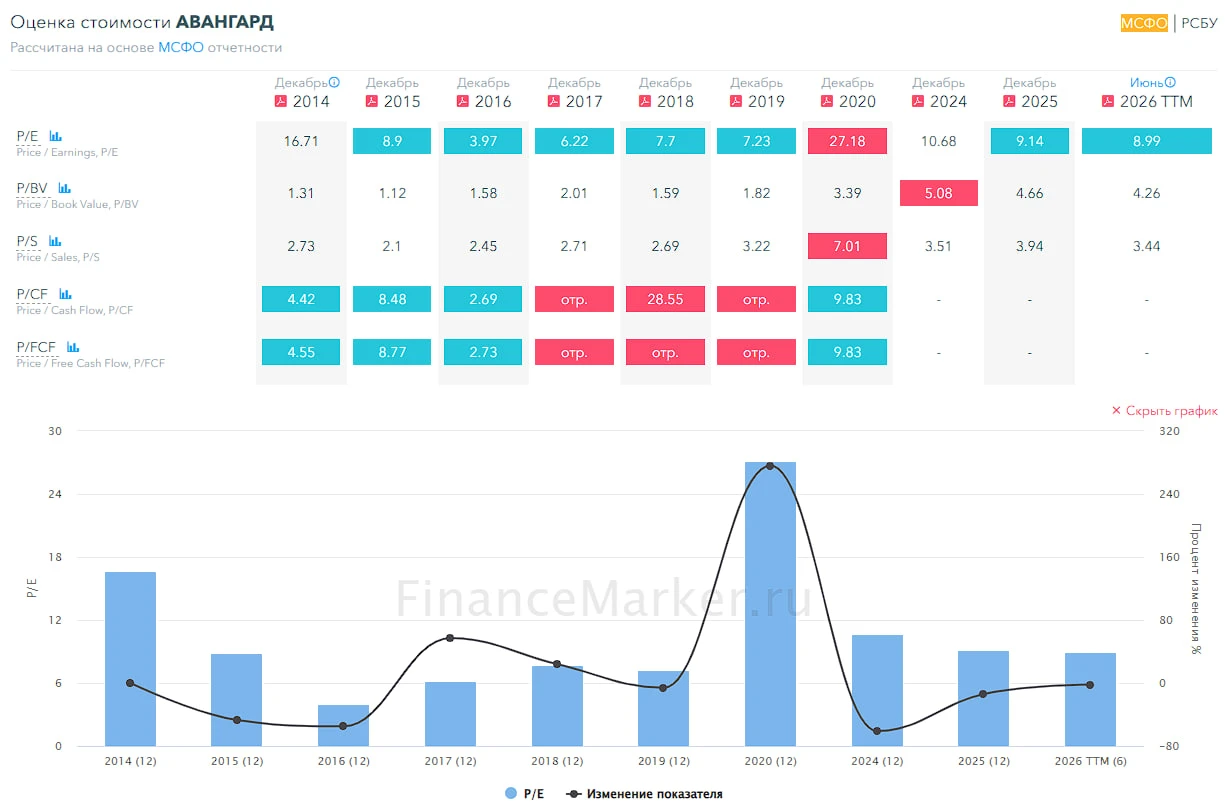The width and height of the screenshot is (1231, 812).
Task: Click the 2016 P/E value 3.97
Action: coord(483,141)
